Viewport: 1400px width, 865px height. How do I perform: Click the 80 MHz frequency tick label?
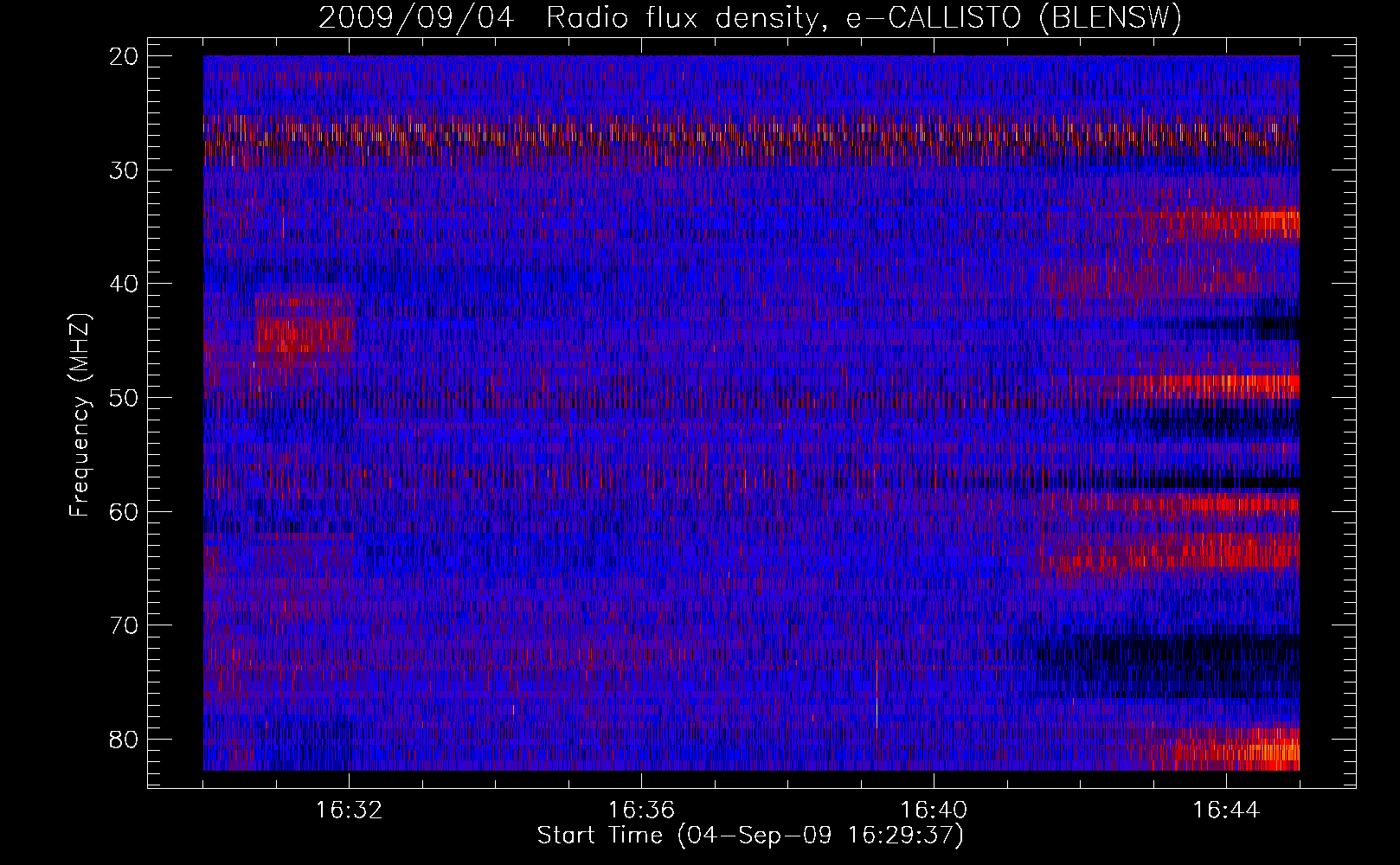point(125,740)
